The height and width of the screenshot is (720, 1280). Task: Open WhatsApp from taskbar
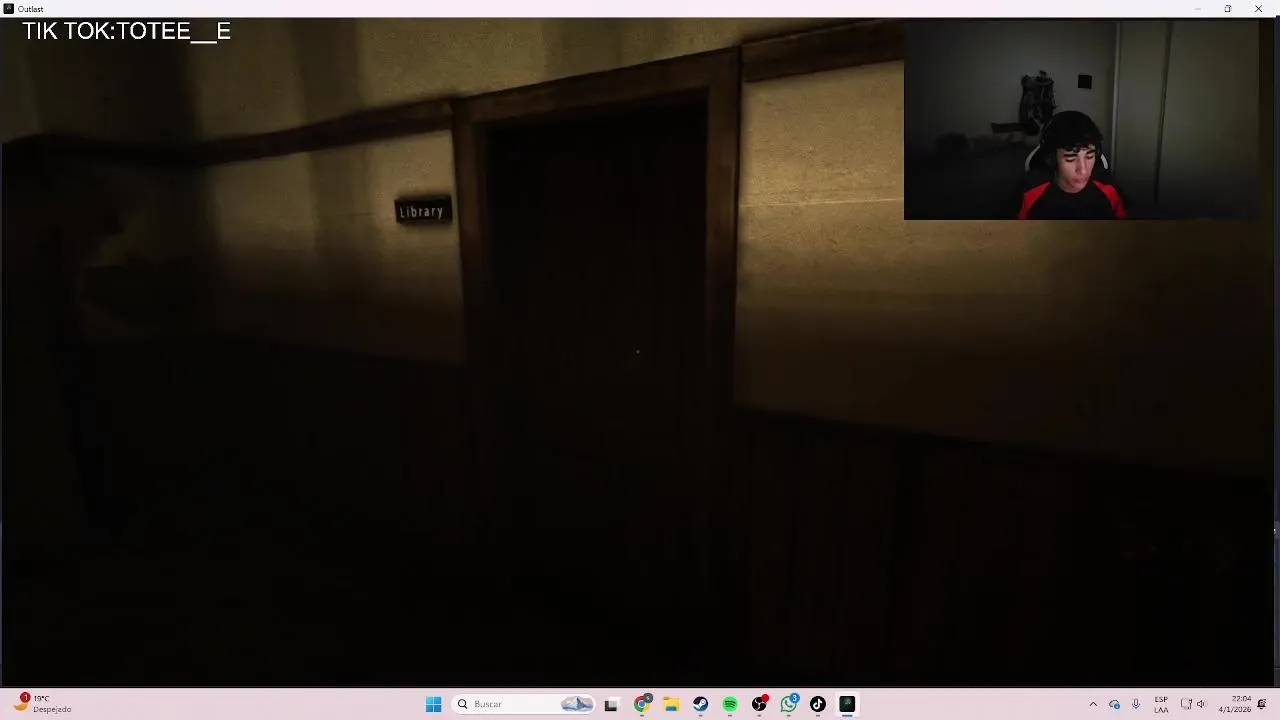tap(789, 704)
